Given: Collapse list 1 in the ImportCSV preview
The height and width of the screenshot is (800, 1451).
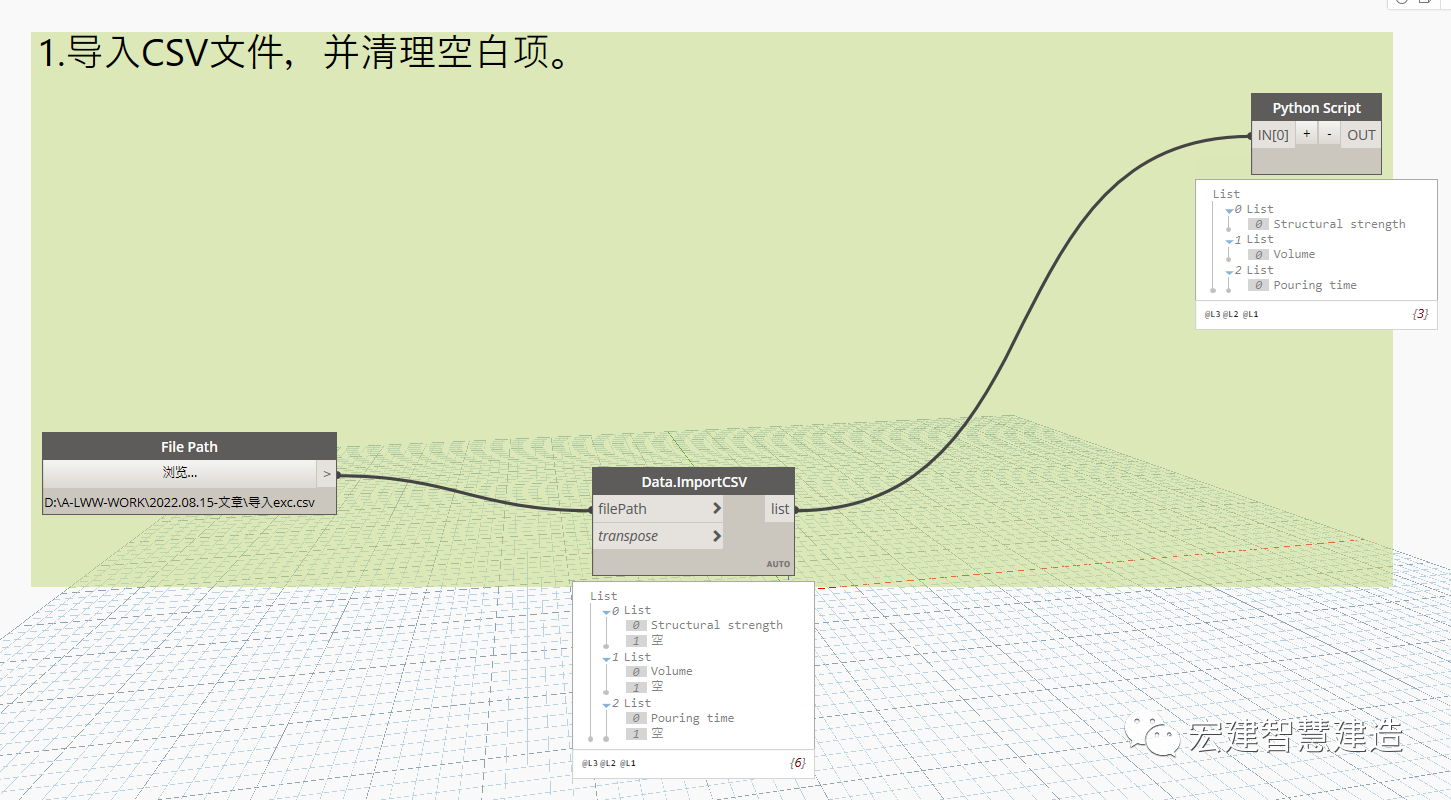Looking at the screenshot, I should click(x=607, y=658).
